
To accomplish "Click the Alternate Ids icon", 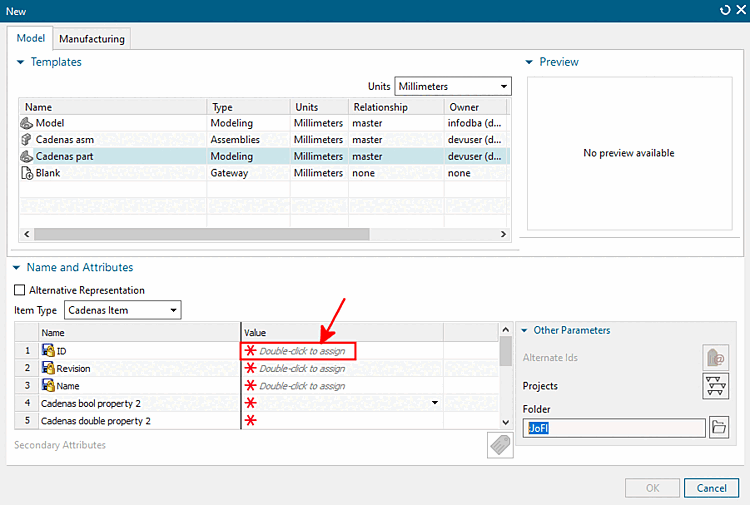I will (x=716, y=357).
